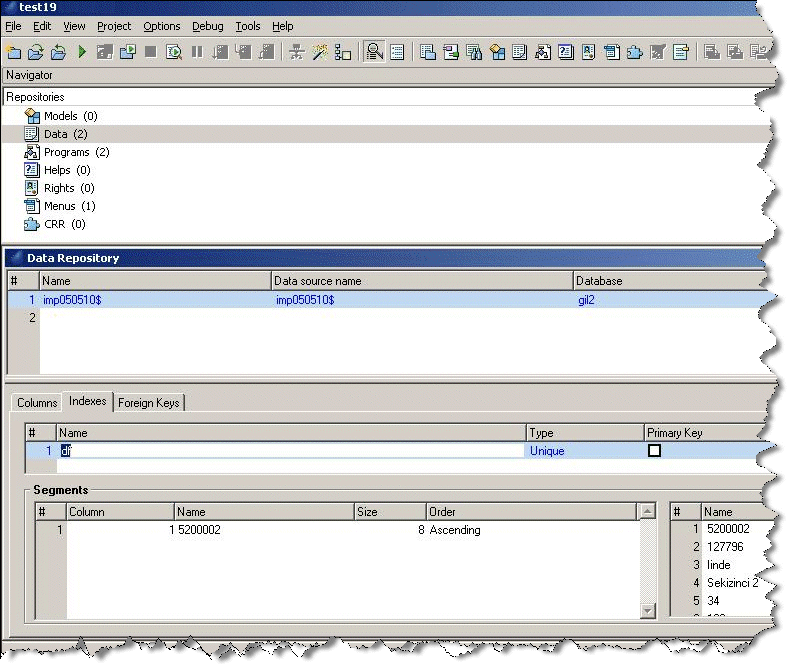The width and height of the screenshot is (788, 666).
Task: Click the index Name input field
Action: (x=290, y=451)
